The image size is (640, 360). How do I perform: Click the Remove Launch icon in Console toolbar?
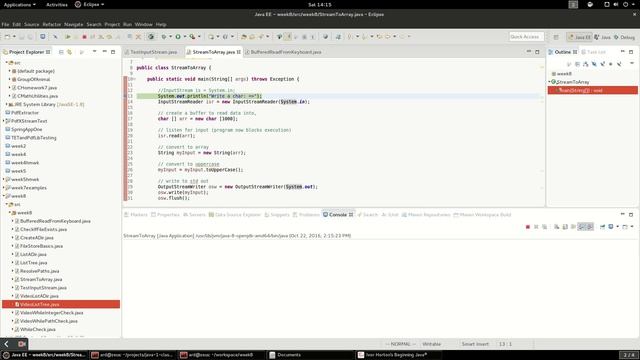pos(536,227)
